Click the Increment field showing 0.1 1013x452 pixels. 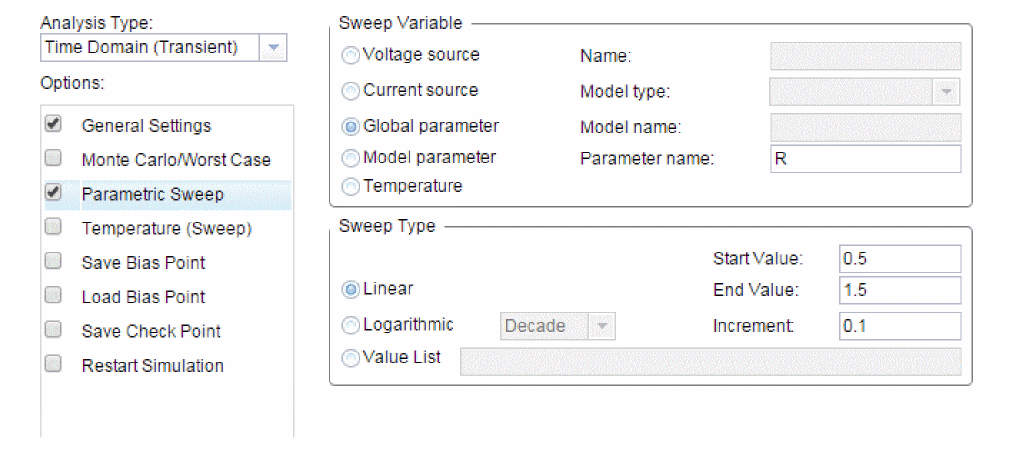point(901,326)
